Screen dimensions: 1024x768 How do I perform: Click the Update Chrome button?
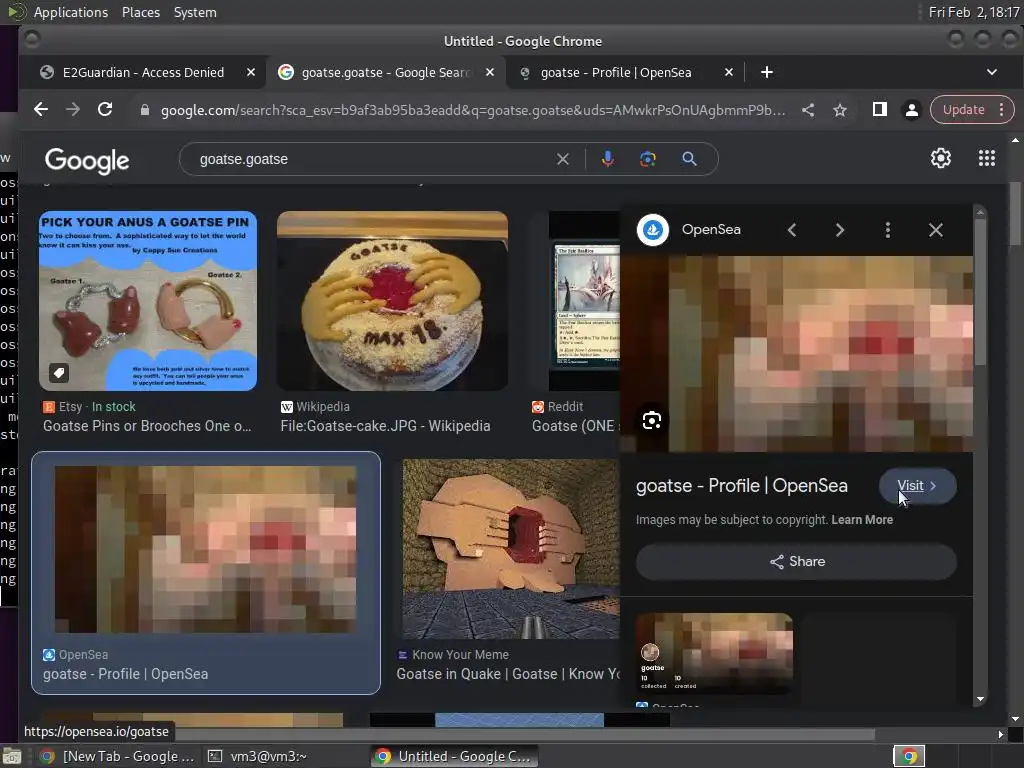pyautogui.click(x=963, y=110)
